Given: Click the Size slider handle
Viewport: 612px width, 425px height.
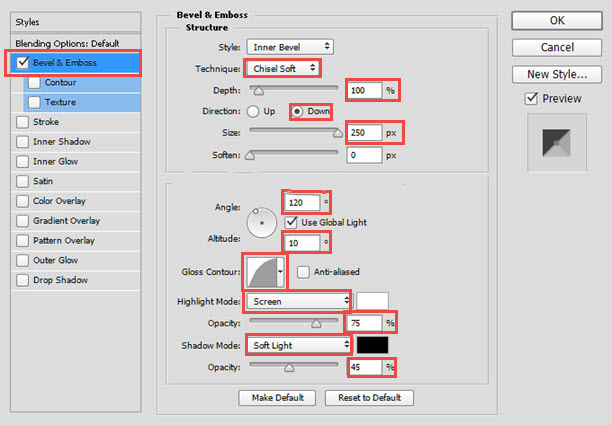Looking at the screenshot, I should point(338,133).
